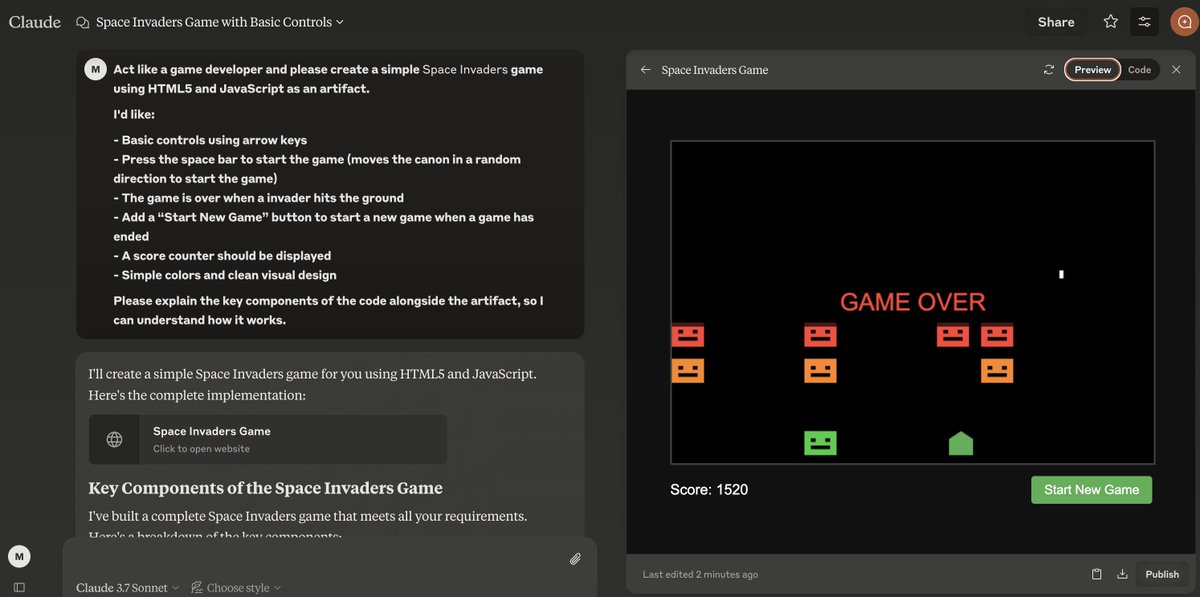The image size is (1200, 597).
Task: Click the green cannon ship
Action: click(x=961, y=443)
